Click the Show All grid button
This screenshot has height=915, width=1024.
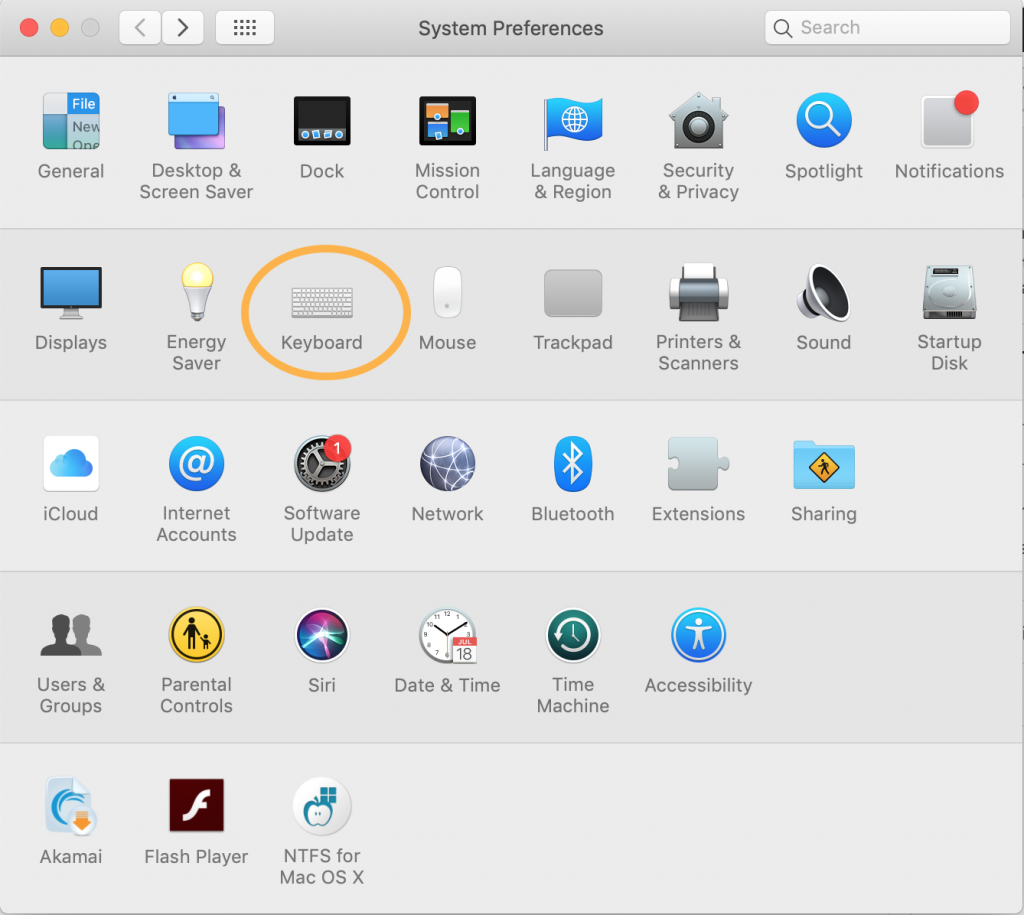(x=245, y=28)
